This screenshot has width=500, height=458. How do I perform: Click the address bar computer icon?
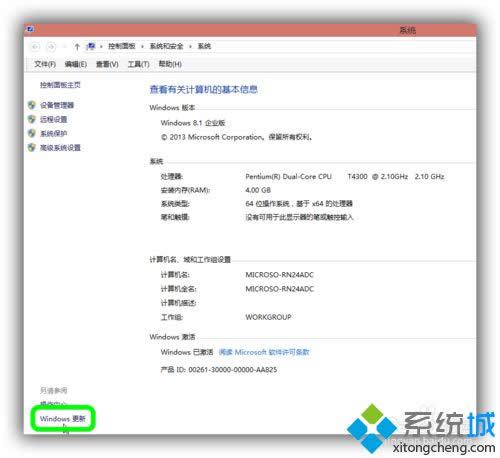(91, 46)
